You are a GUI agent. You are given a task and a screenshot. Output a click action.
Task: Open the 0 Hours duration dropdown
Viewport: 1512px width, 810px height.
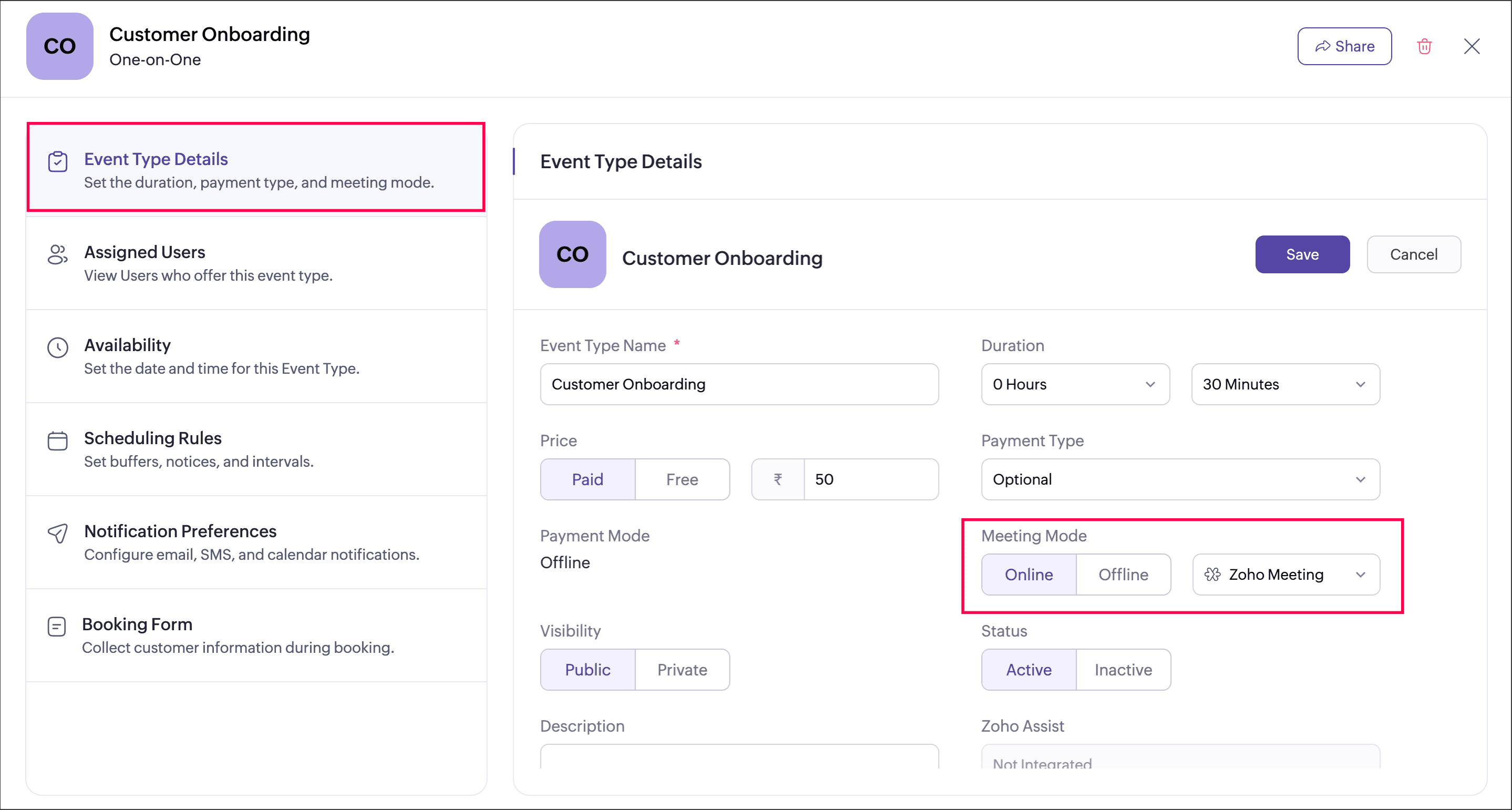coord(1074,384)
